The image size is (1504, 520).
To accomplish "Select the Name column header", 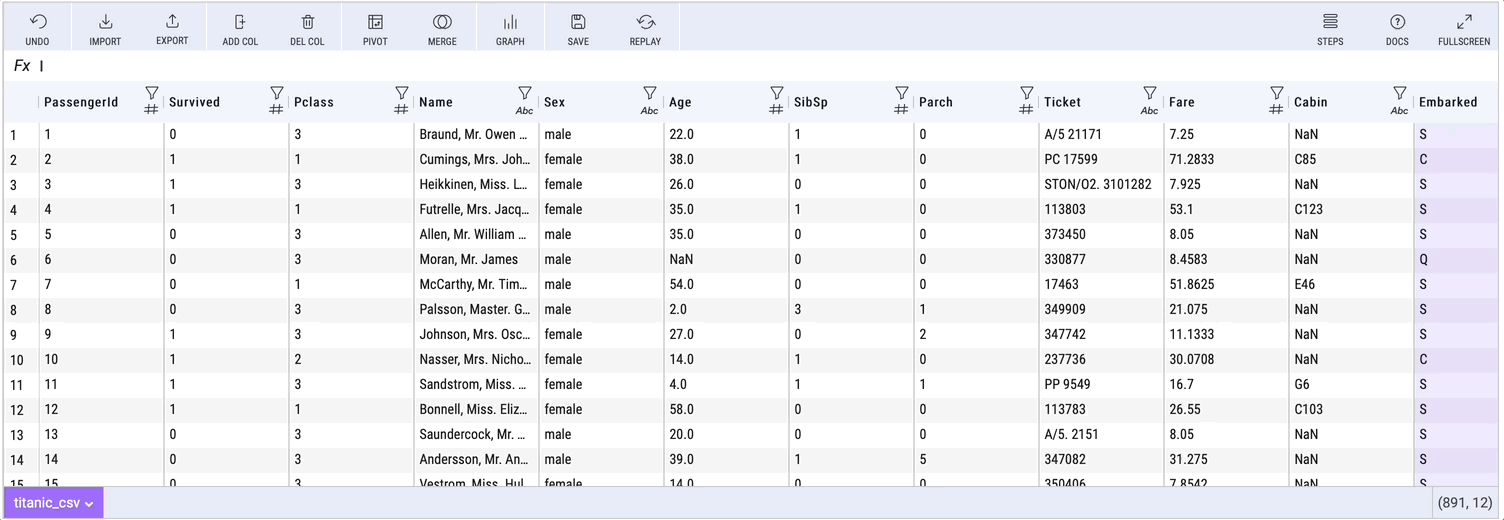I will click(460, 102).
